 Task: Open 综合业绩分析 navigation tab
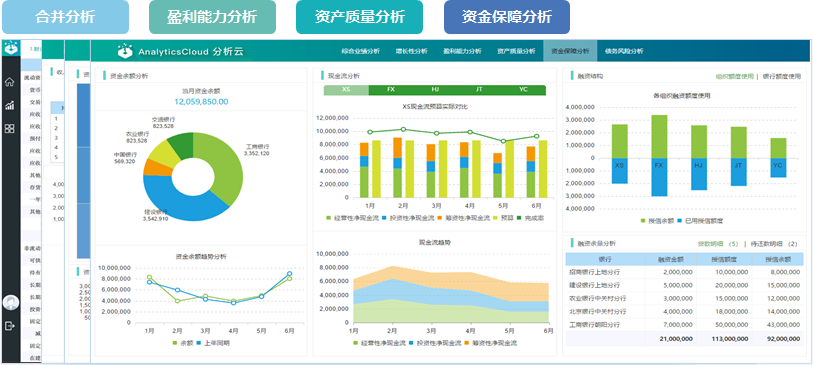pyautogui.click(x=360, y=51)
